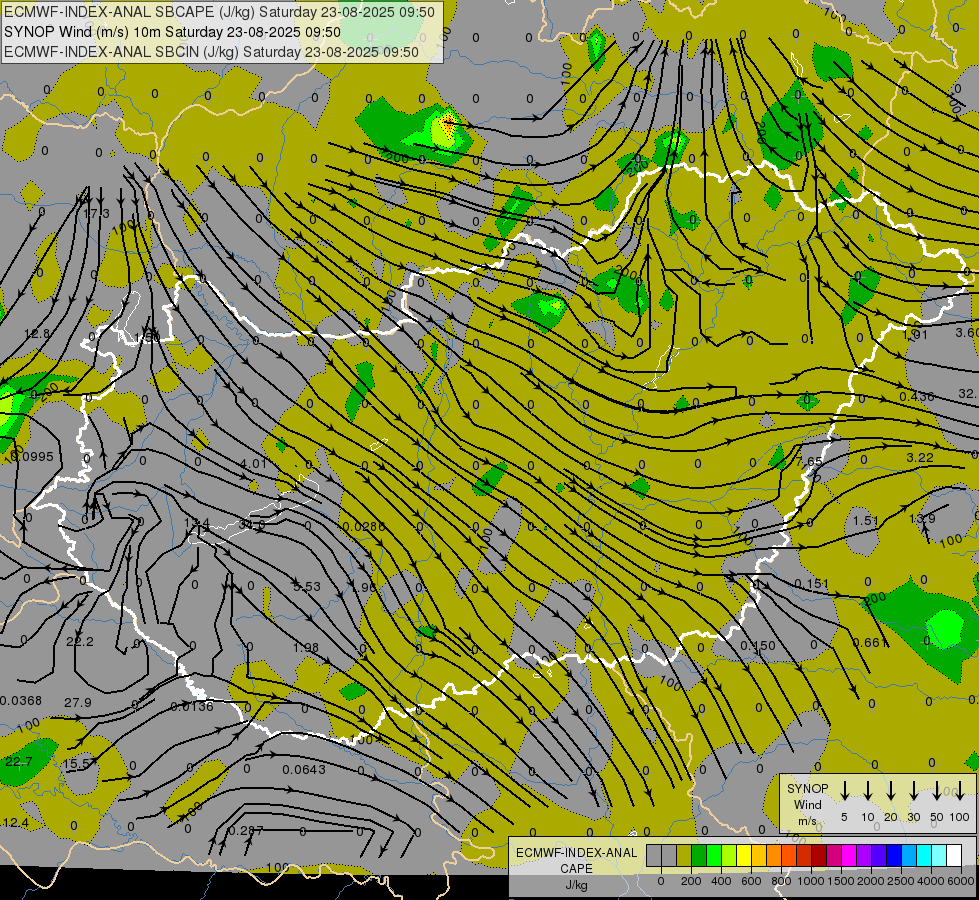Click the 1000 tick label in CAPE legend
This screenshot has height=900, width=979.
pos(811,881)
